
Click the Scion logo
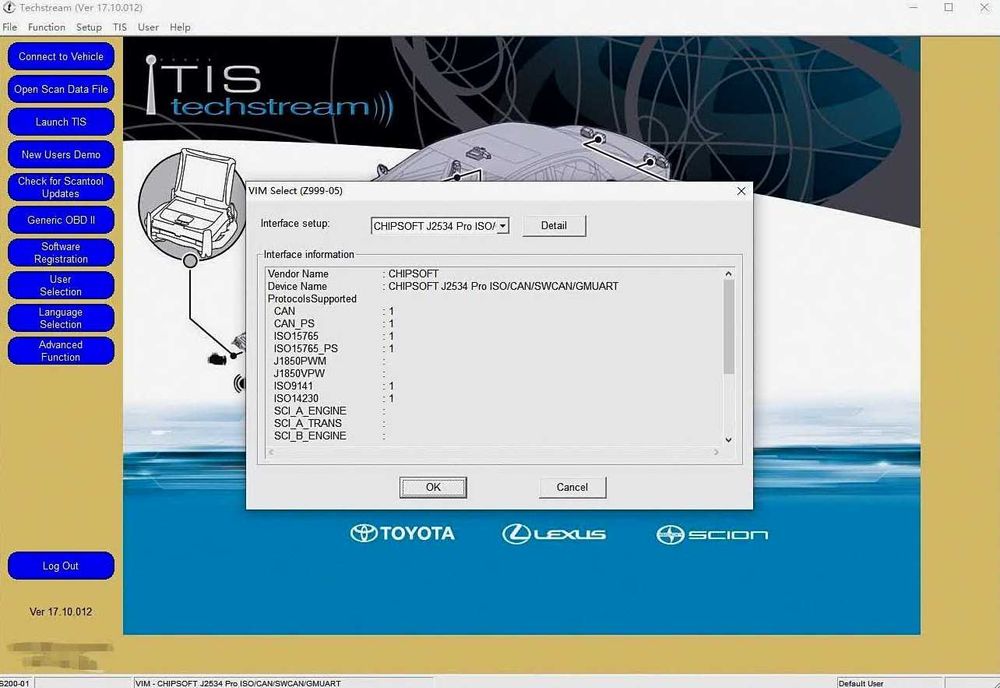712,534
